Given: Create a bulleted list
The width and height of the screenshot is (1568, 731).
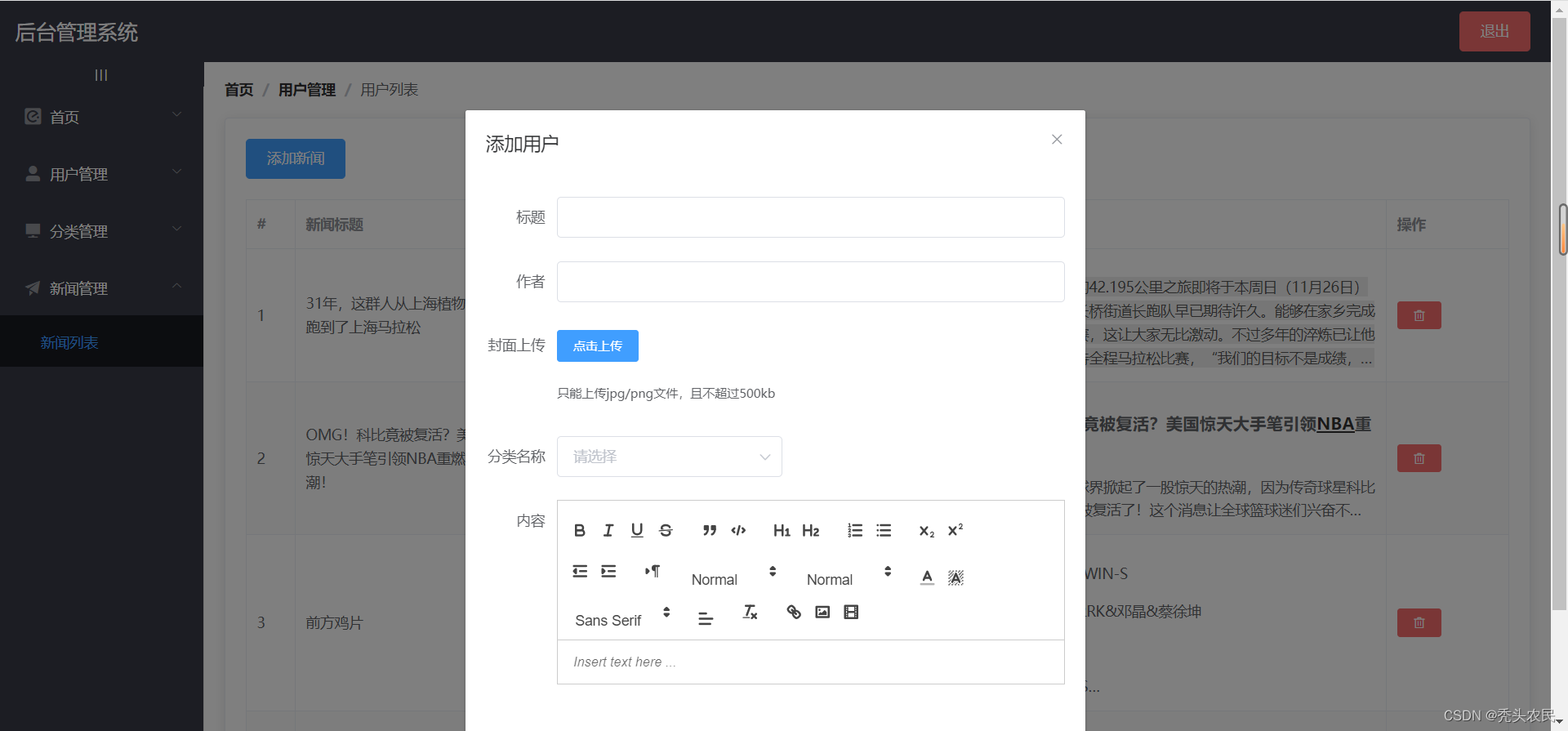Looking at the screenshot, I should coord(884,530).
